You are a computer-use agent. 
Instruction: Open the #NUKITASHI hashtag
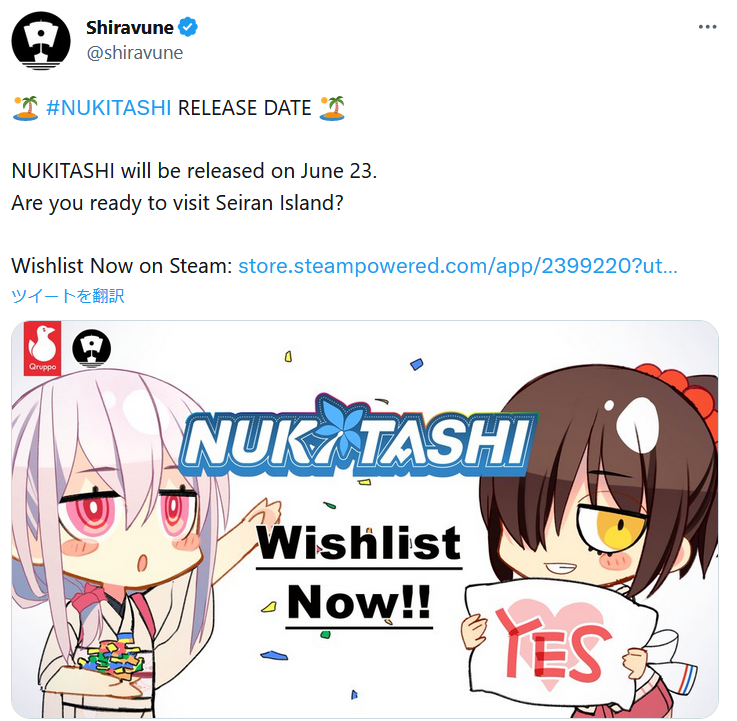[109, 108]
